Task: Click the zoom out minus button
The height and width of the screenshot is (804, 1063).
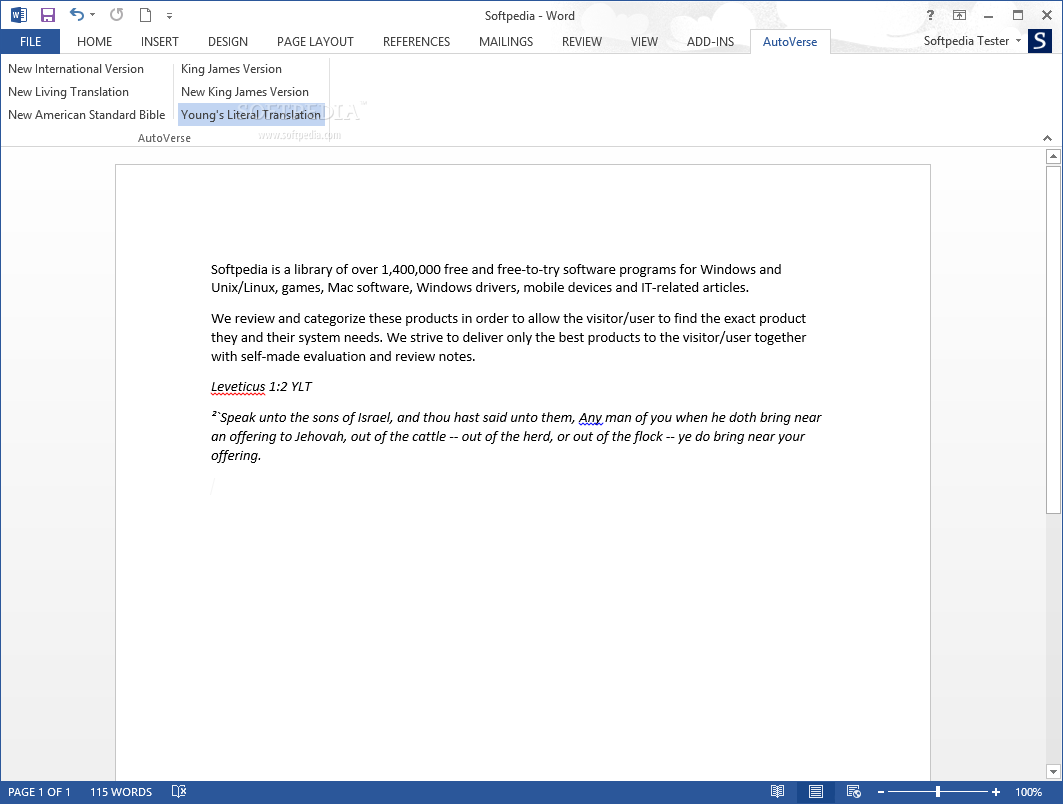Action: click(x=881, y=792)
